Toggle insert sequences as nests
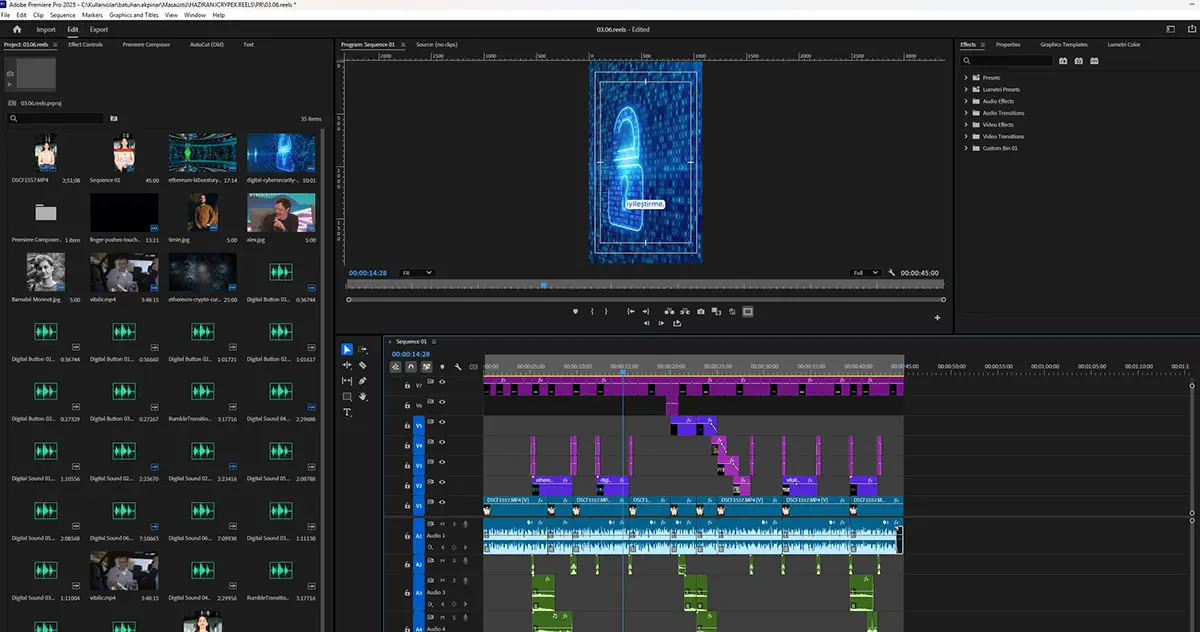Screen dimensions: 1200x632 (x=395, y=367)
